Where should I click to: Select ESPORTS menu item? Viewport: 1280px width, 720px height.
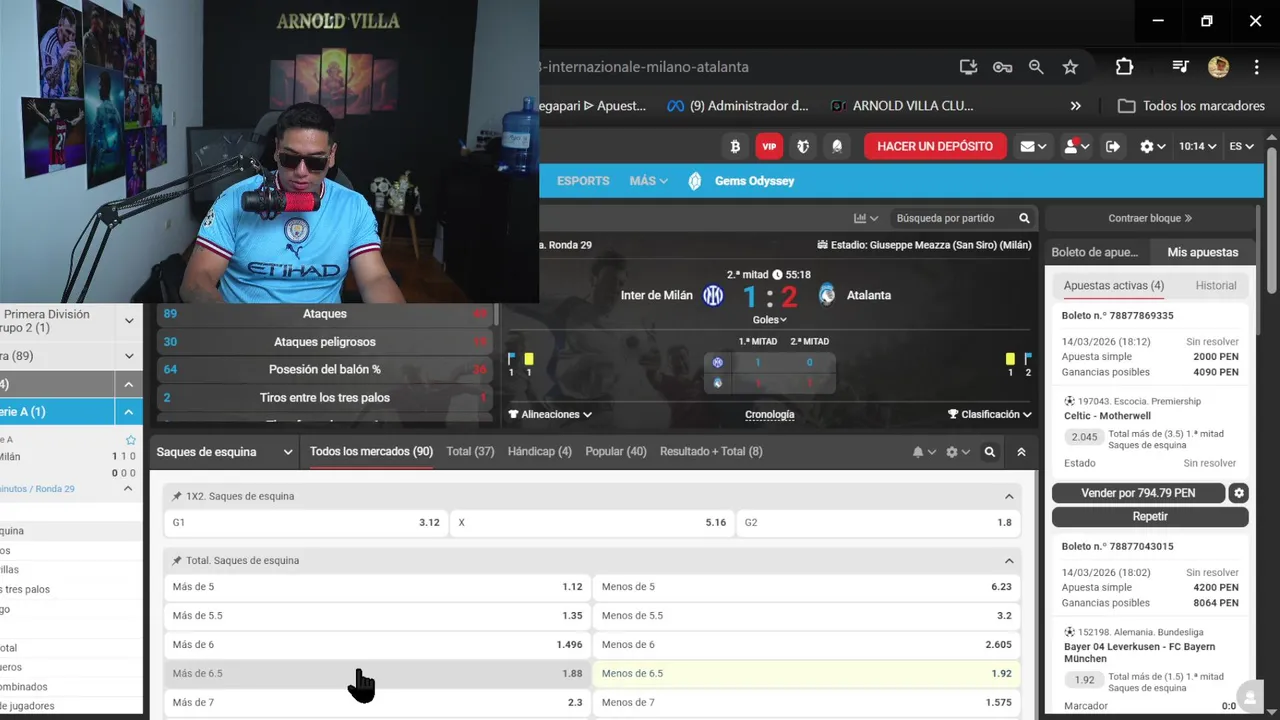pos(583,181)
